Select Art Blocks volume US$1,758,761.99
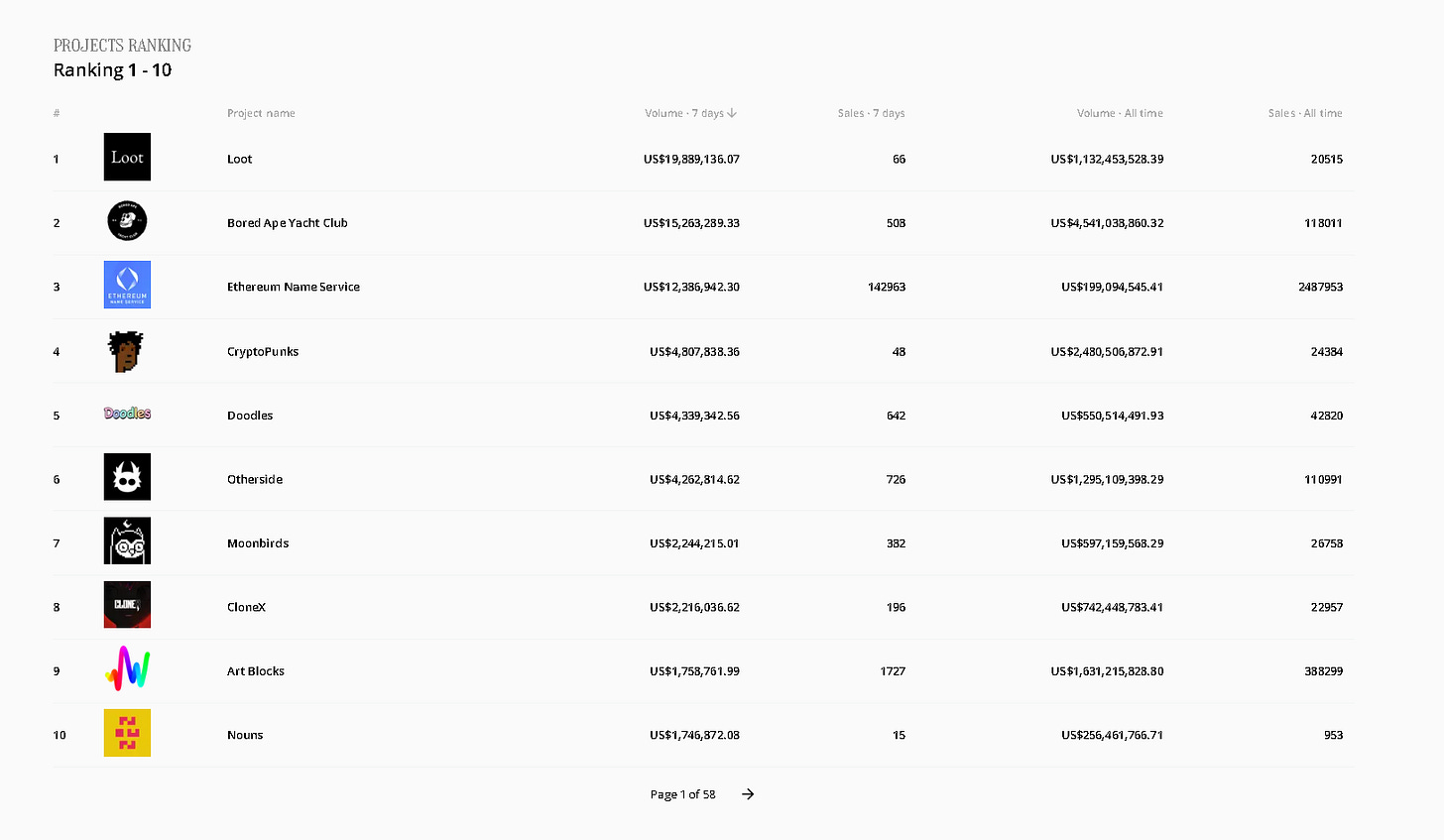This screenshot has height=840, width=1444. (694, 671)
